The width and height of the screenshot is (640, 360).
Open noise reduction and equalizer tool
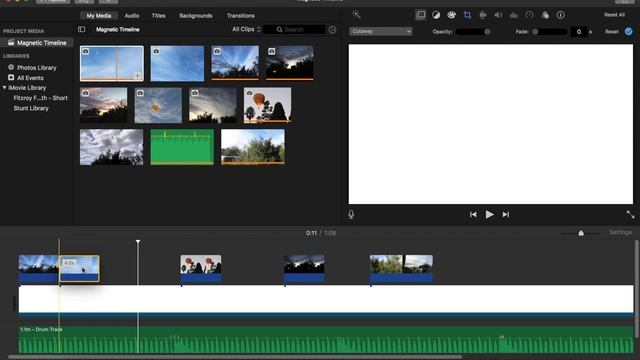click(x=514, y=15)
